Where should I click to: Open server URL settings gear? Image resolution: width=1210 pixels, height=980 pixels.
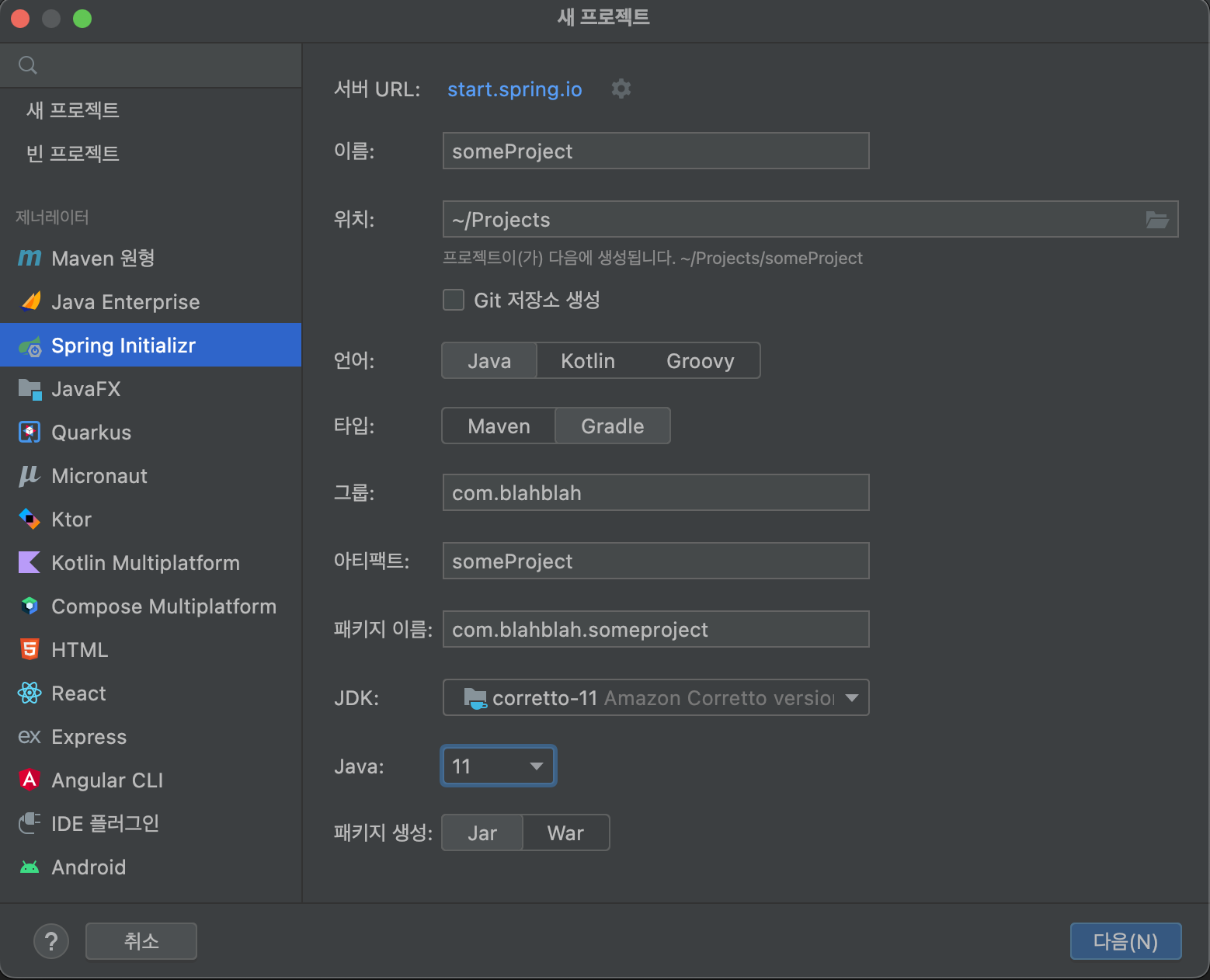(x=621, y=89)
